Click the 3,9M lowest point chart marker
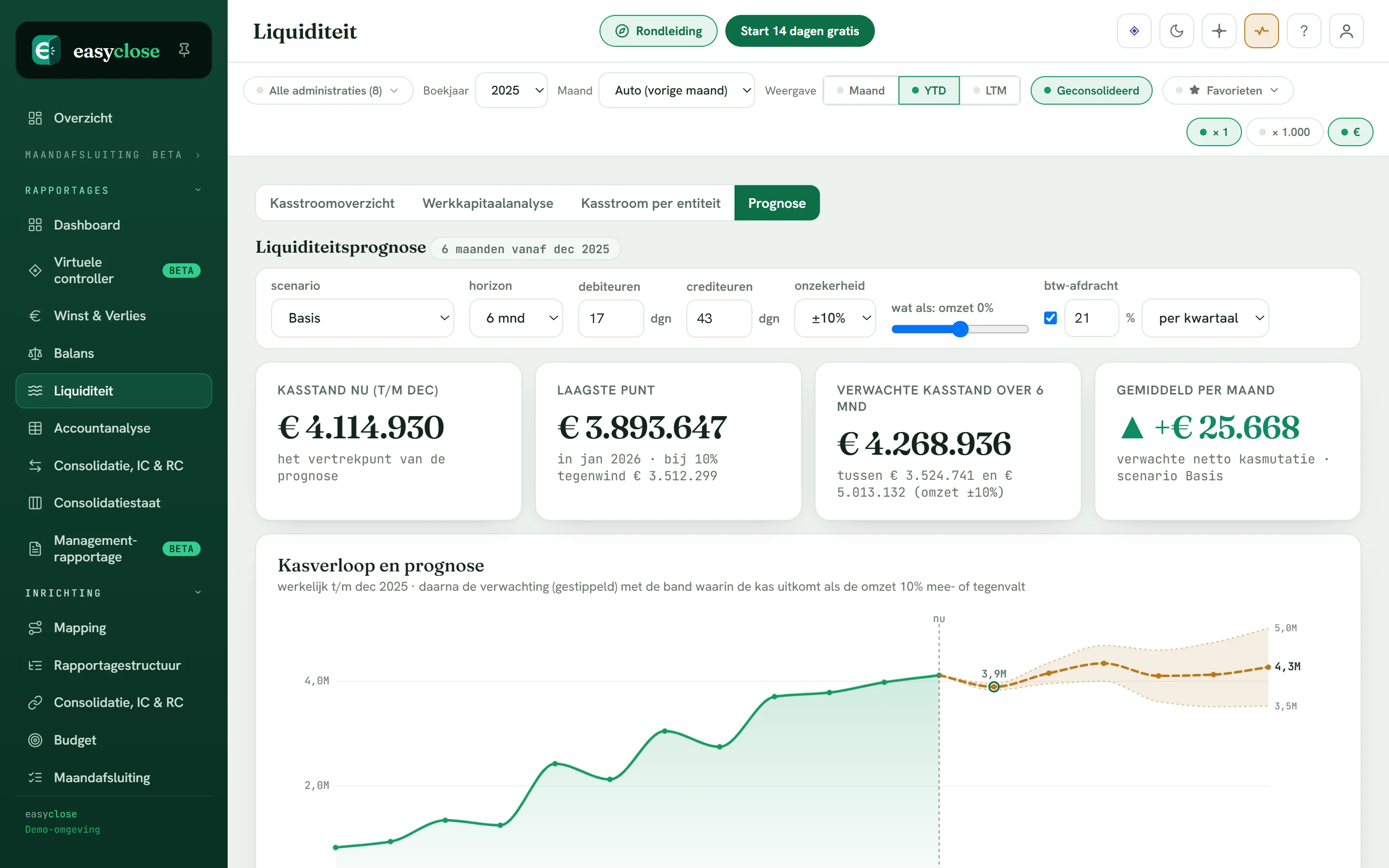Image resolution: width=1389 pixels, height=868 pixels. point(994,687)
